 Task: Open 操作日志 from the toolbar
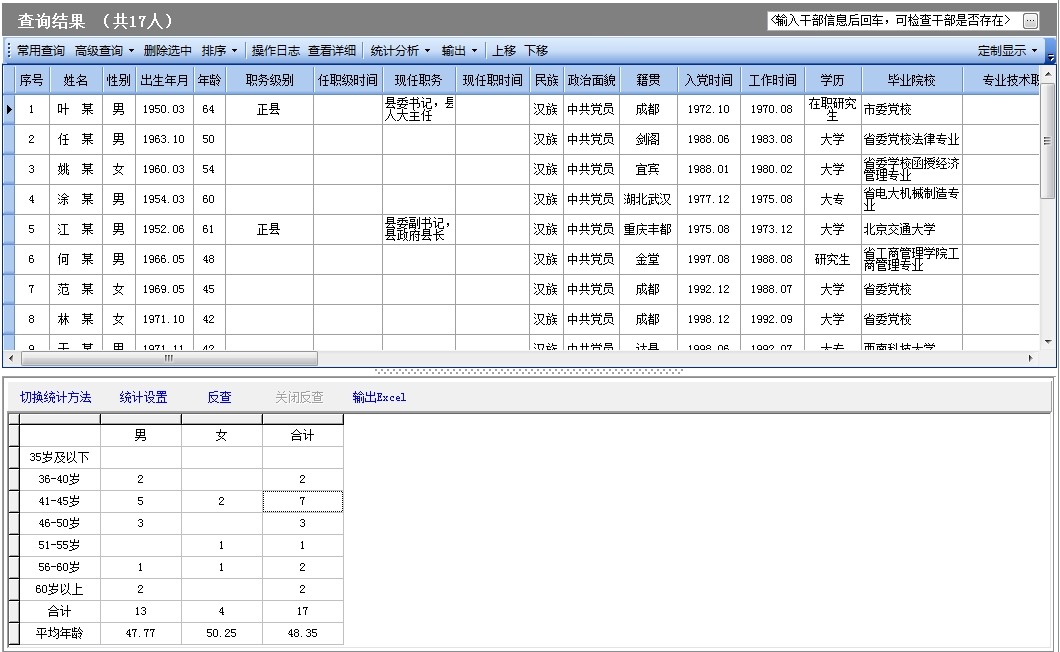(275, 51)
